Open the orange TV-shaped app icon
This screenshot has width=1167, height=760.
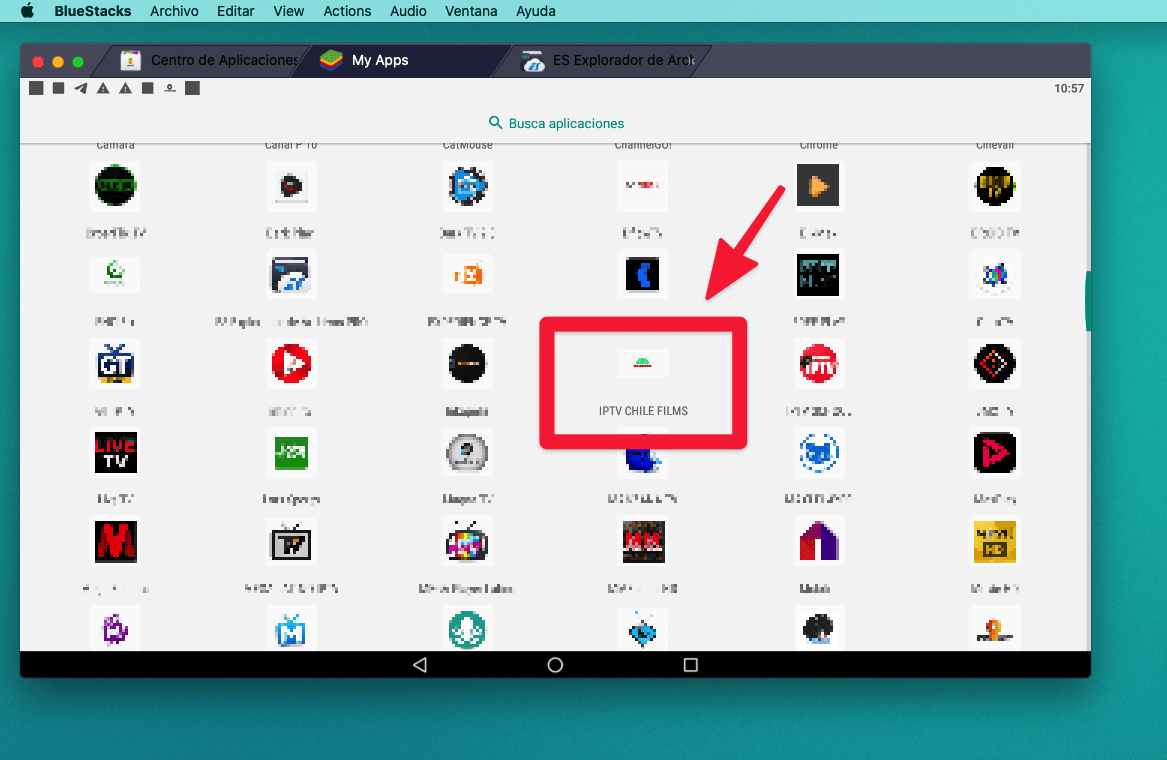pyautogui.click(x=467, y=275)
